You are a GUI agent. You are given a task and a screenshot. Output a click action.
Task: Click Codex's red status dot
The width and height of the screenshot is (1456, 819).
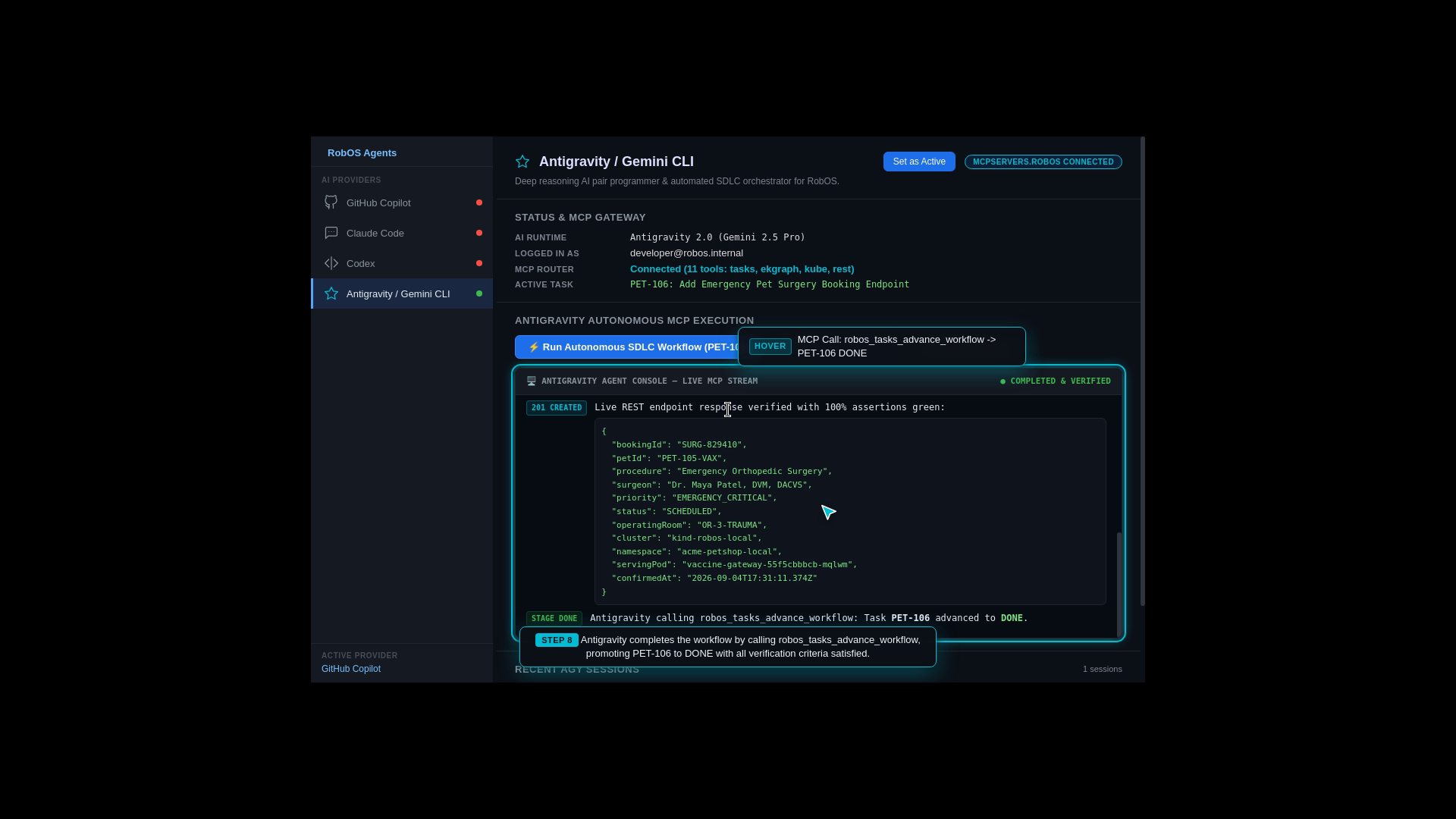479,263
